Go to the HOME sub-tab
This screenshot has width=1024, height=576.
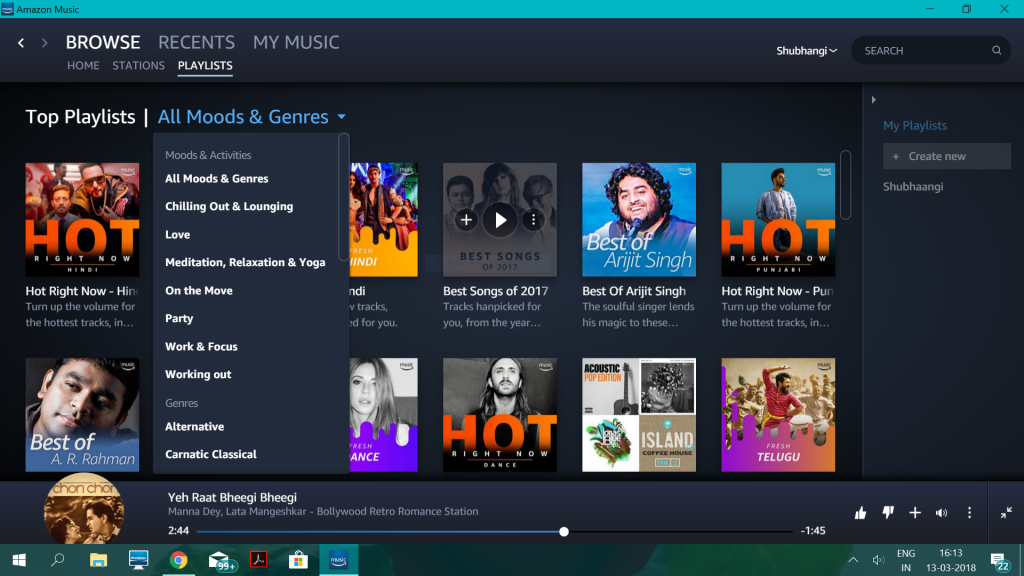83,65
